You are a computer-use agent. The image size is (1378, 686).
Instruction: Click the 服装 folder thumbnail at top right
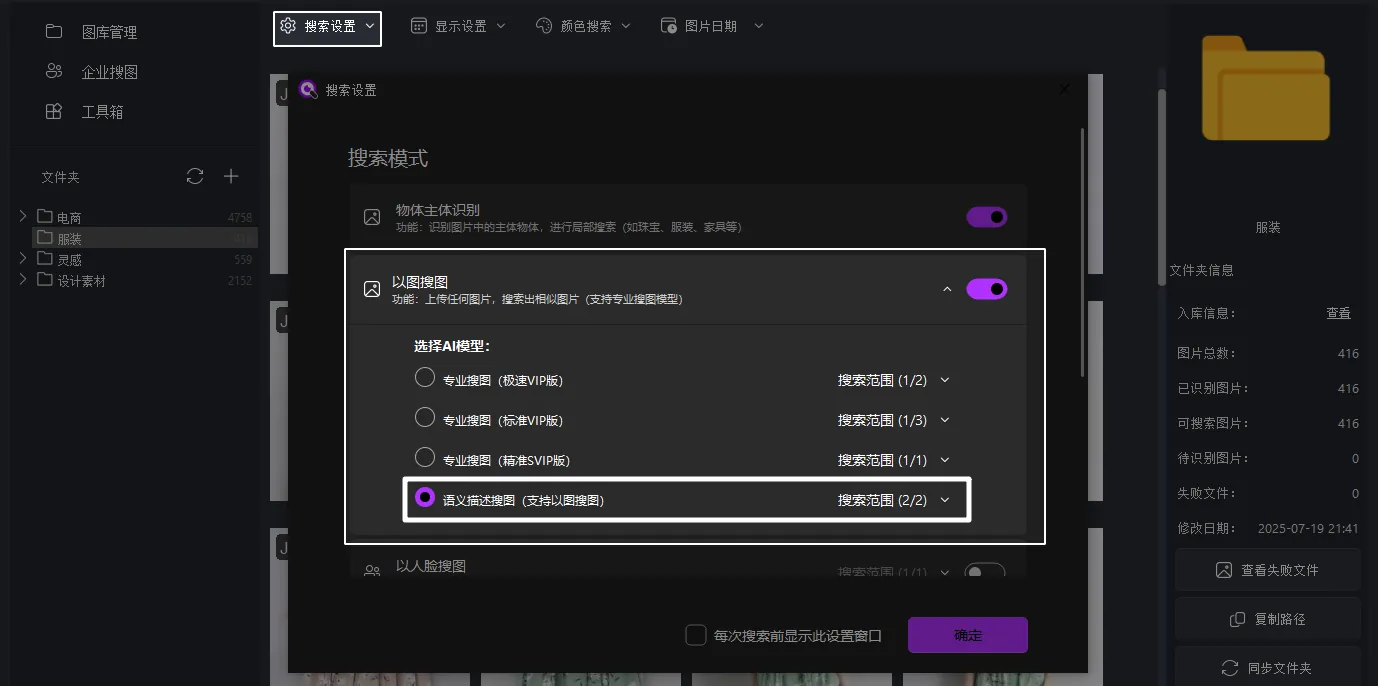pyautogui.click(x=1265, y=89)
